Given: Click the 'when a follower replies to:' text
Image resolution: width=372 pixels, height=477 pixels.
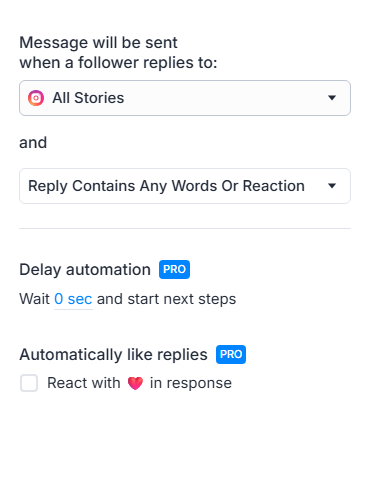Looking at the screenshot, I should pos(118,63).
